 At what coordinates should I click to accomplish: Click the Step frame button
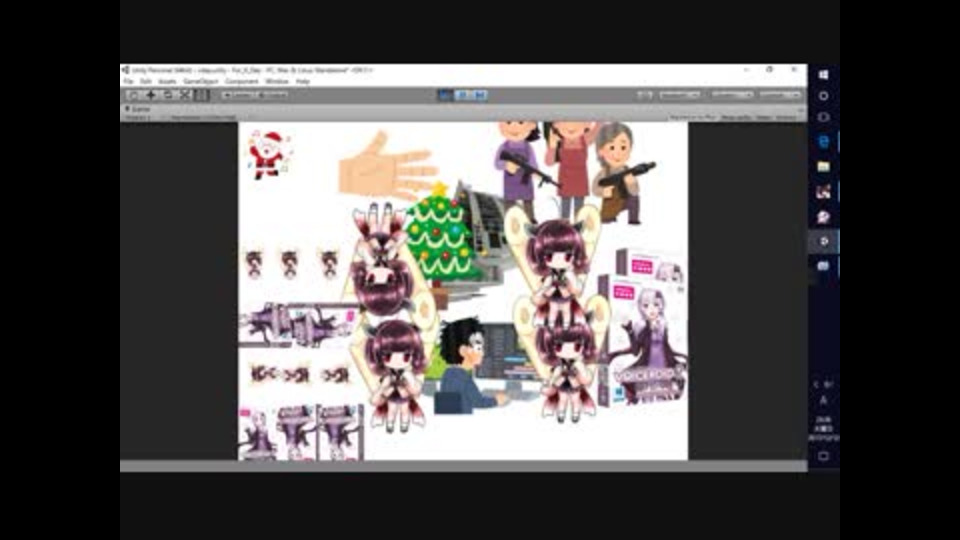(480, 95)
